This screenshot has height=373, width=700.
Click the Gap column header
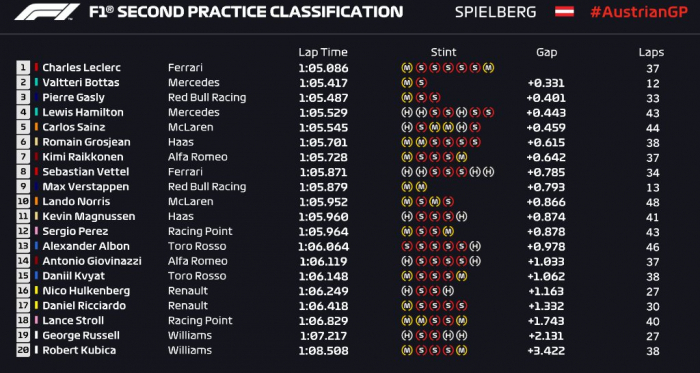pyautogui.click(x=546, y=53)
